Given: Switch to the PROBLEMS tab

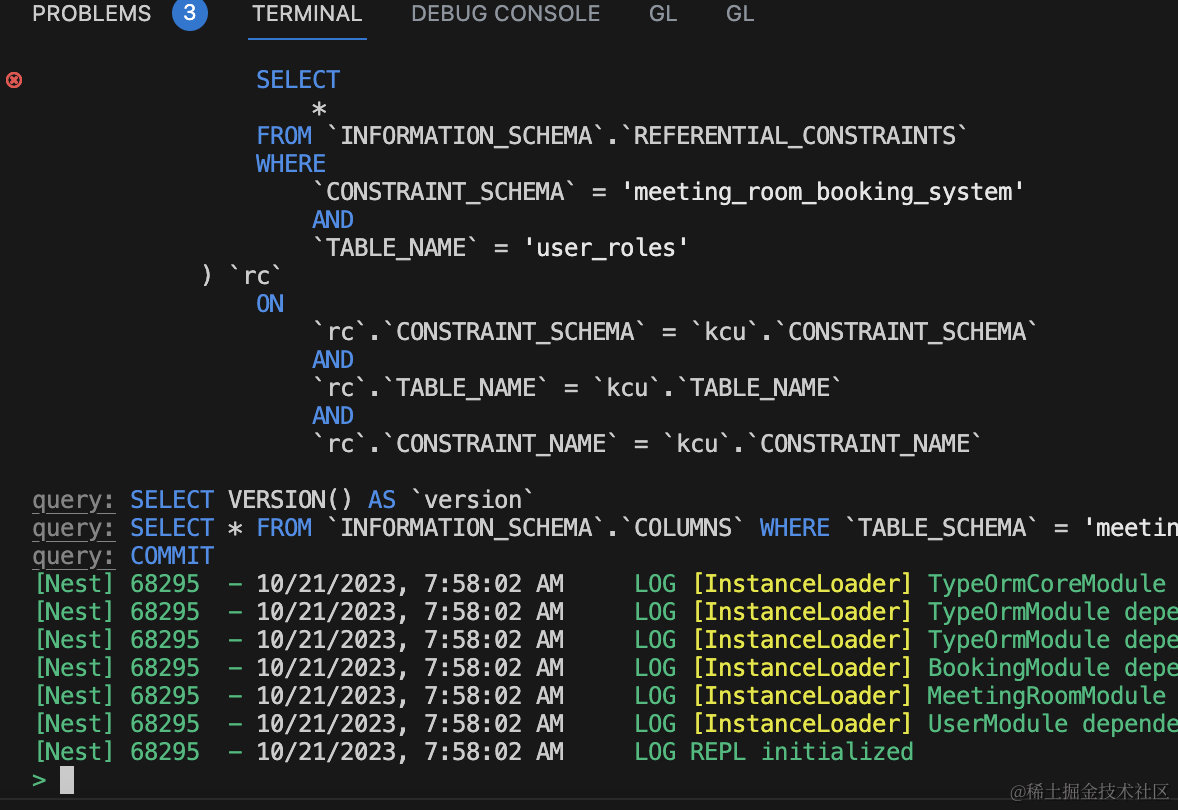Looking at the screenshot, I should pos(92,14).
